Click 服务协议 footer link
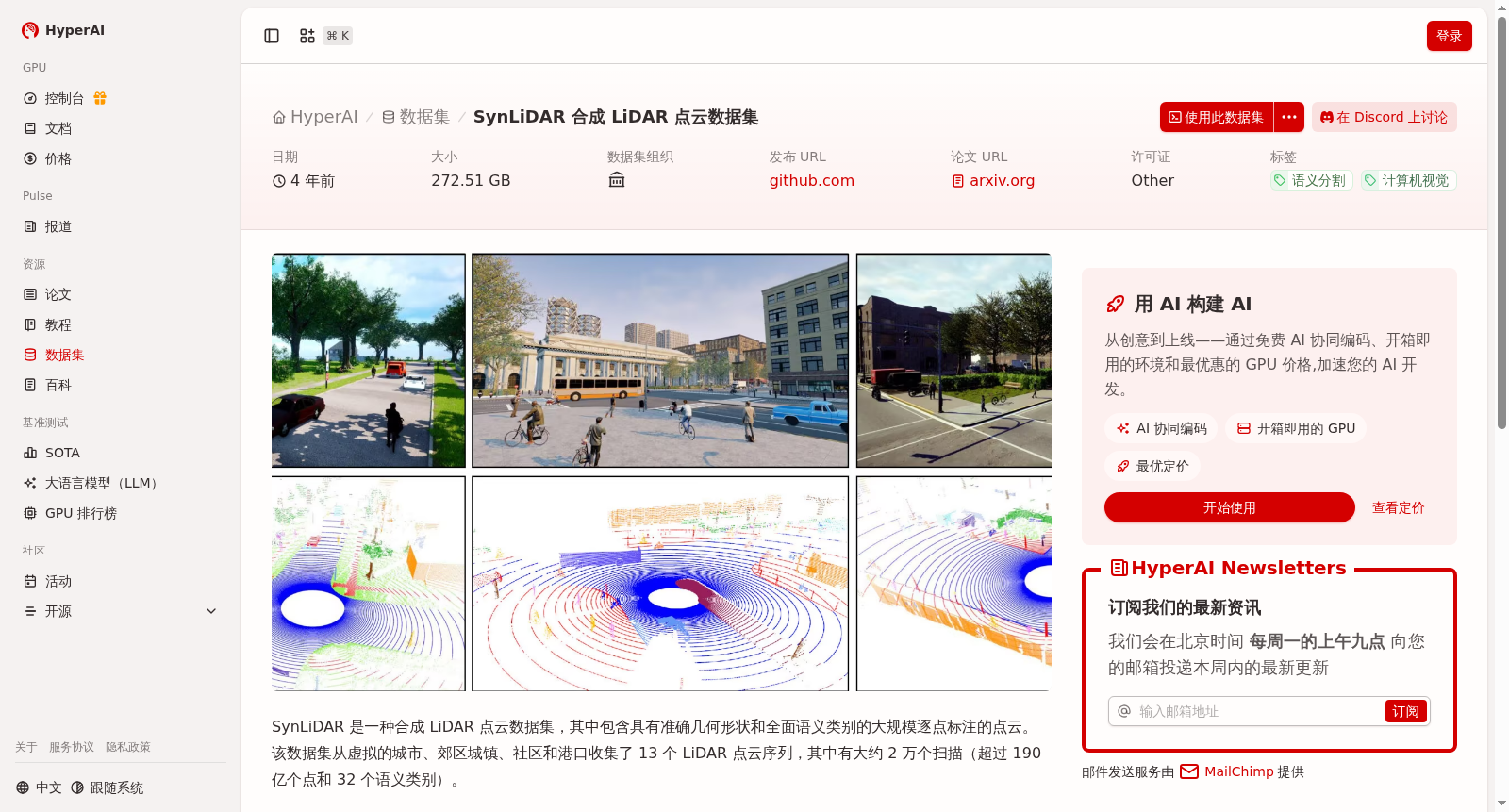Screen dimensions: 1509x812 [x=72, y=747]
